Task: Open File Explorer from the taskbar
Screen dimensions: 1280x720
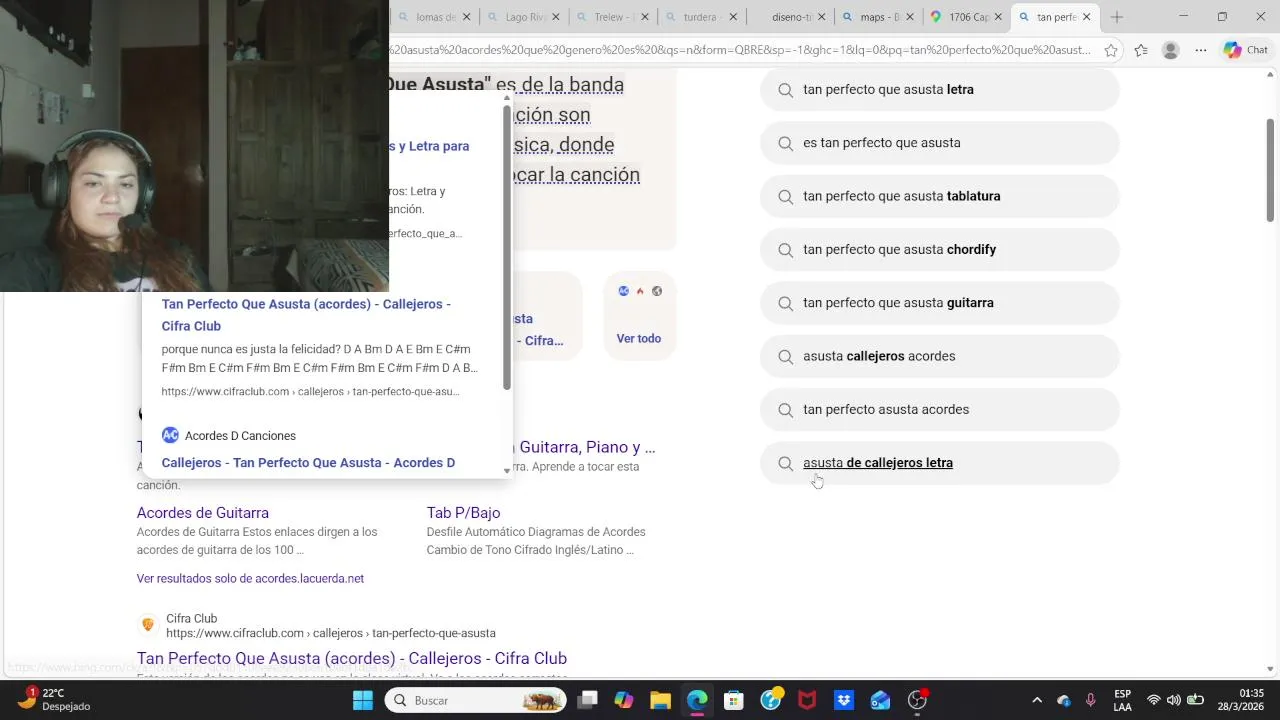Action: pyautogui.click(x=660, y=700)
